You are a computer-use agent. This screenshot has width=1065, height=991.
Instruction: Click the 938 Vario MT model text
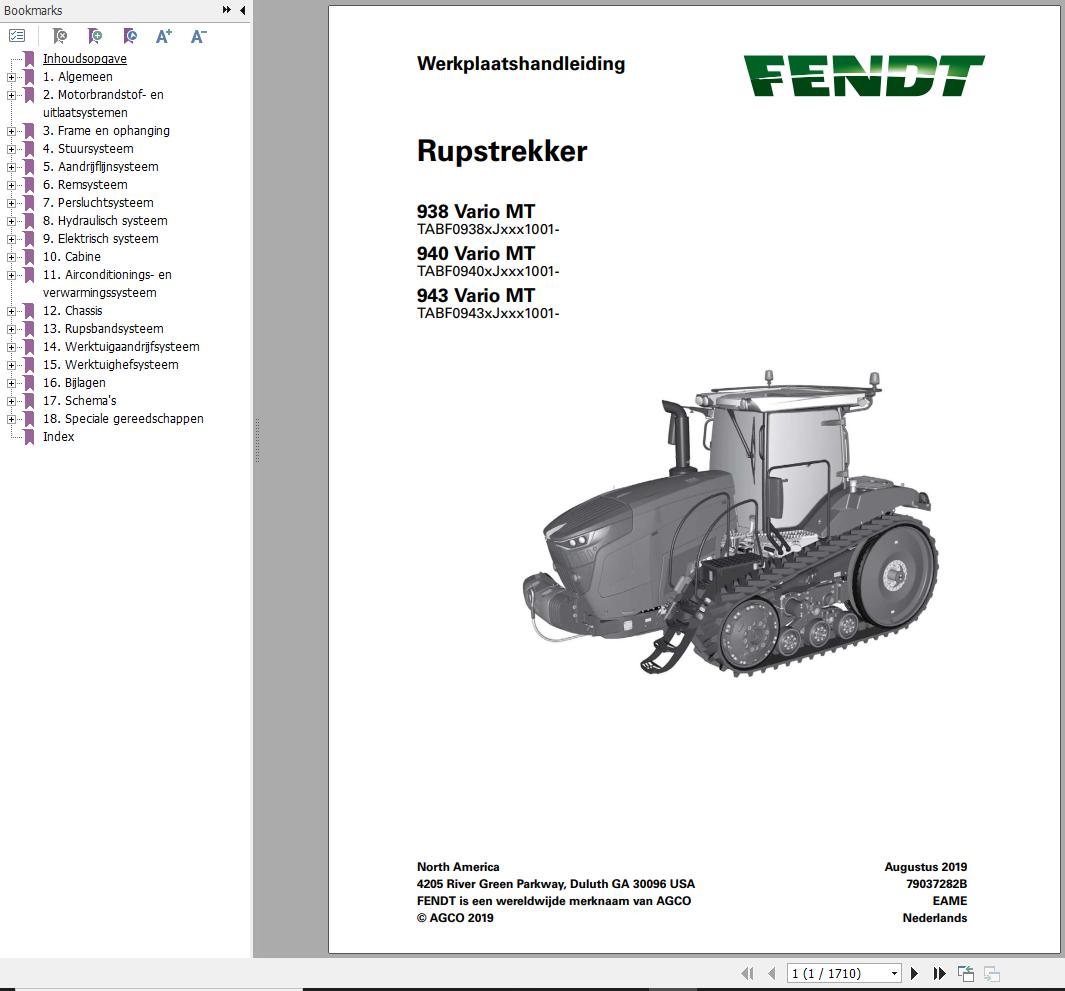(x=476, y=211)
